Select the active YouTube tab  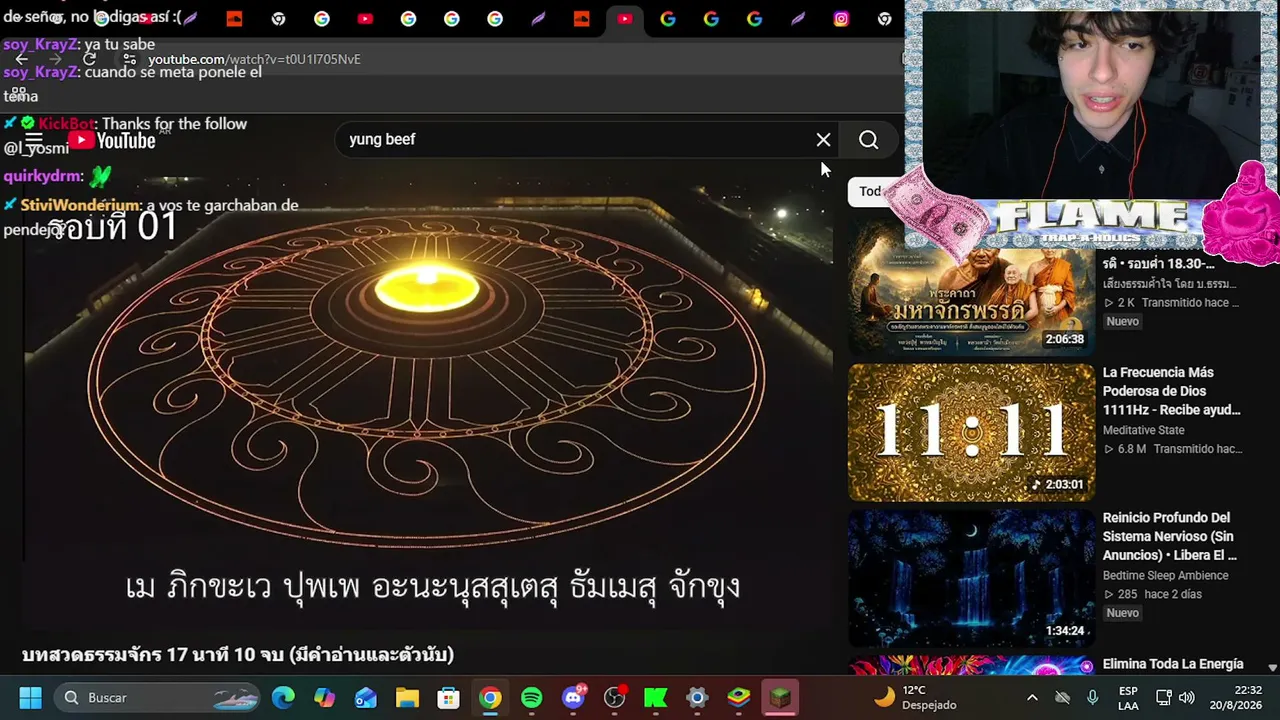625,19
